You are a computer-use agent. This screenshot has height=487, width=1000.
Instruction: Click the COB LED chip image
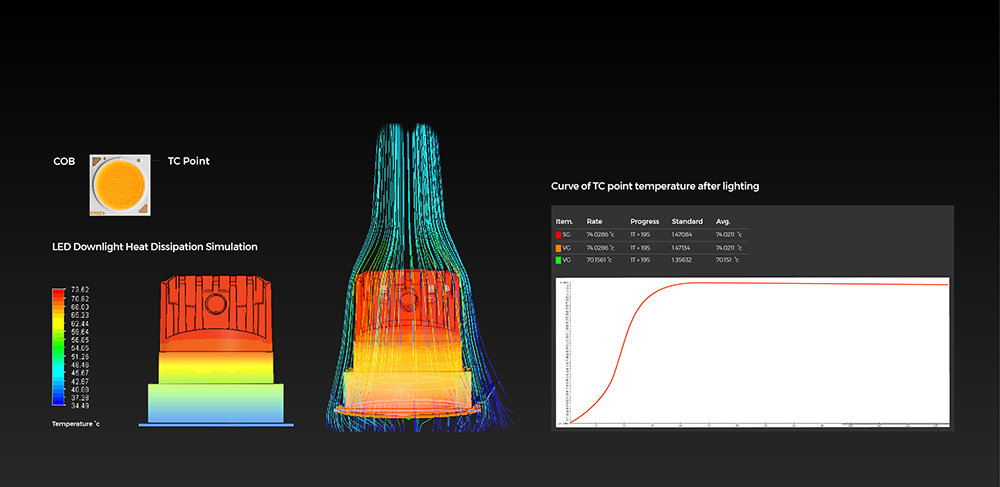point(120,186)
